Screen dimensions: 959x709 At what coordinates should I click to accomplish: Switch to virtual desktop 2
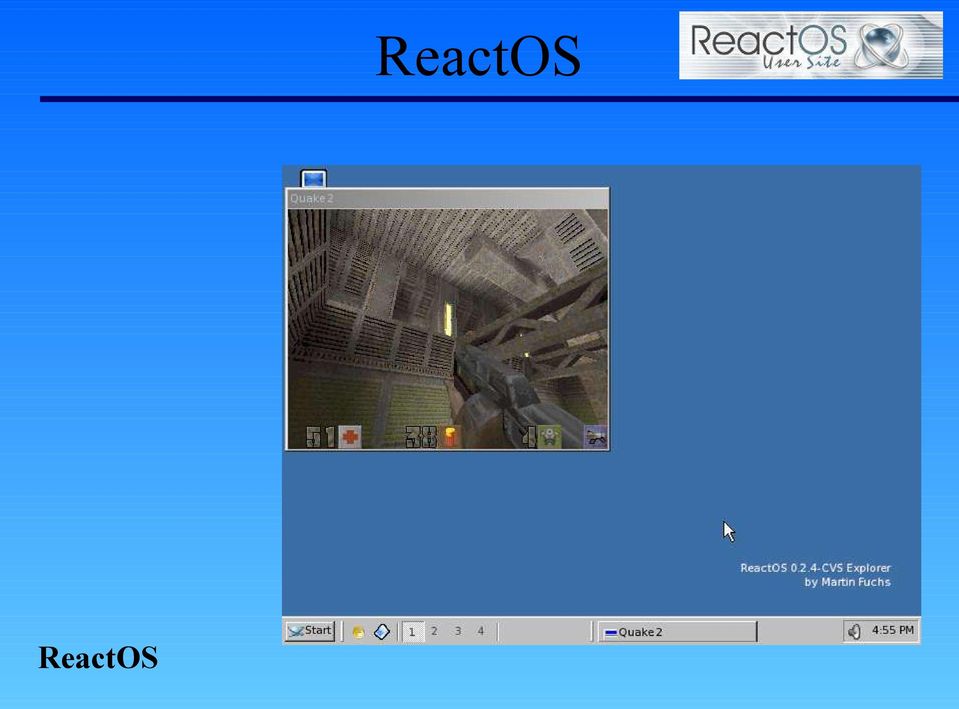click(x=434, y=631)
